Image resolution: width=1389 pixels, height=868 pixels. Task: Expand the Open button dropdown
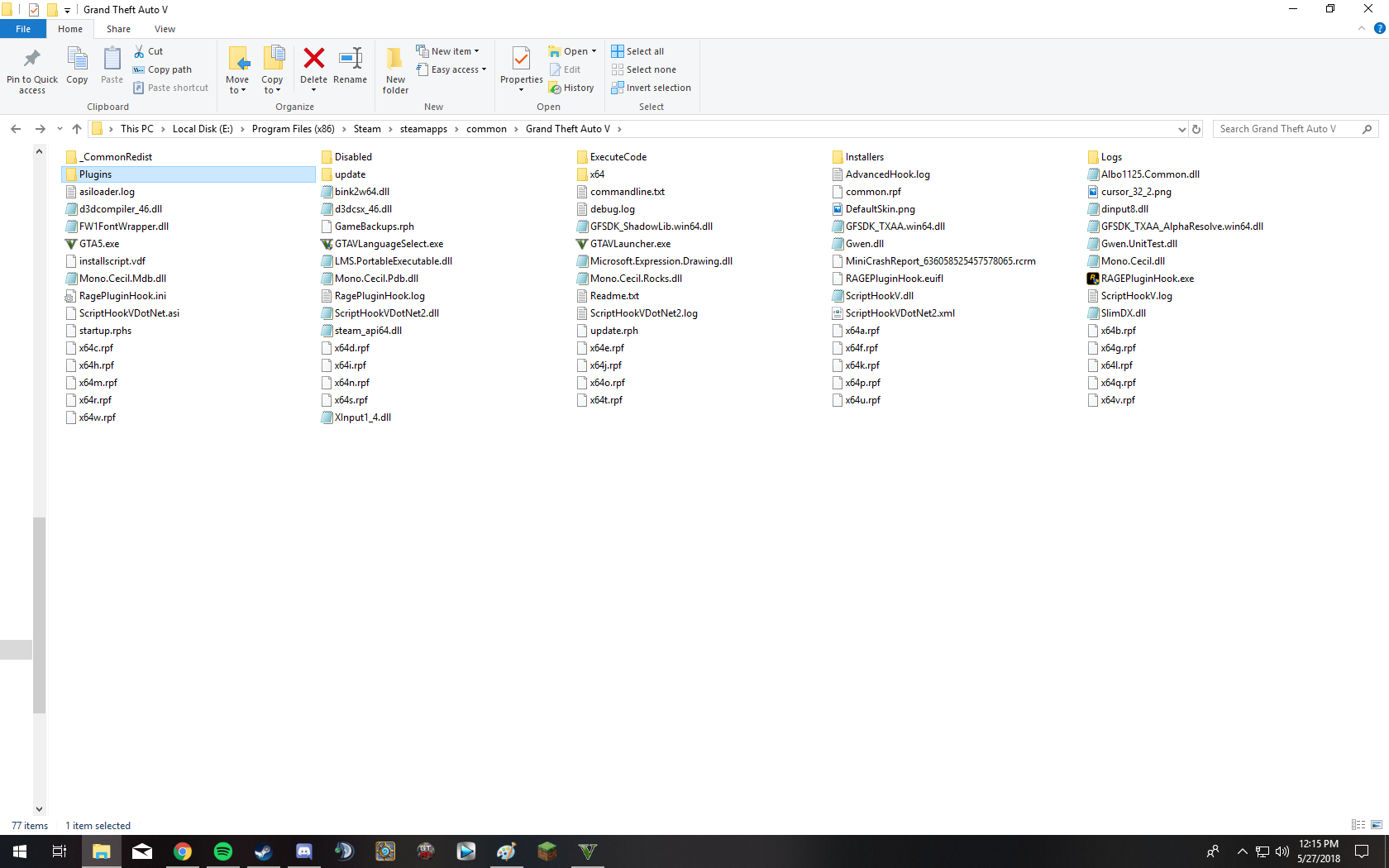point(594,51)
